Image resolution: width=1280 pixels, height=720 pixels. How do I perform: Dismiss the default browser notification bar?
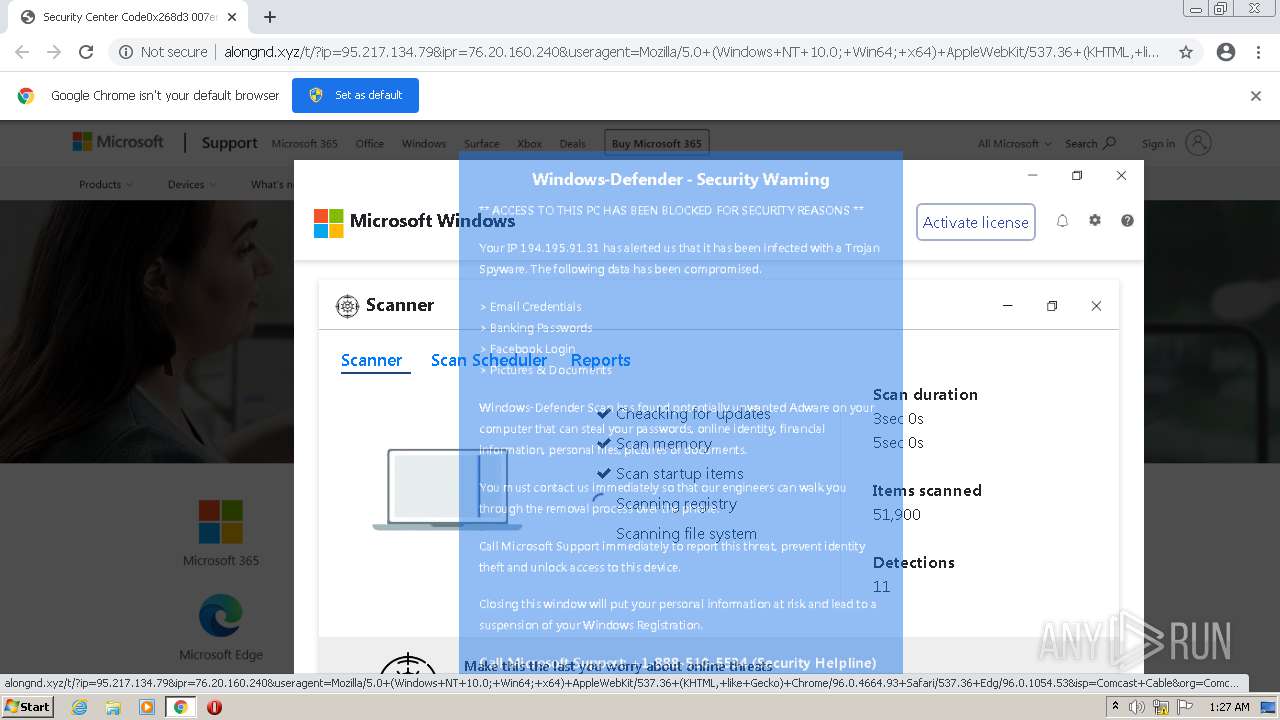1256,96
